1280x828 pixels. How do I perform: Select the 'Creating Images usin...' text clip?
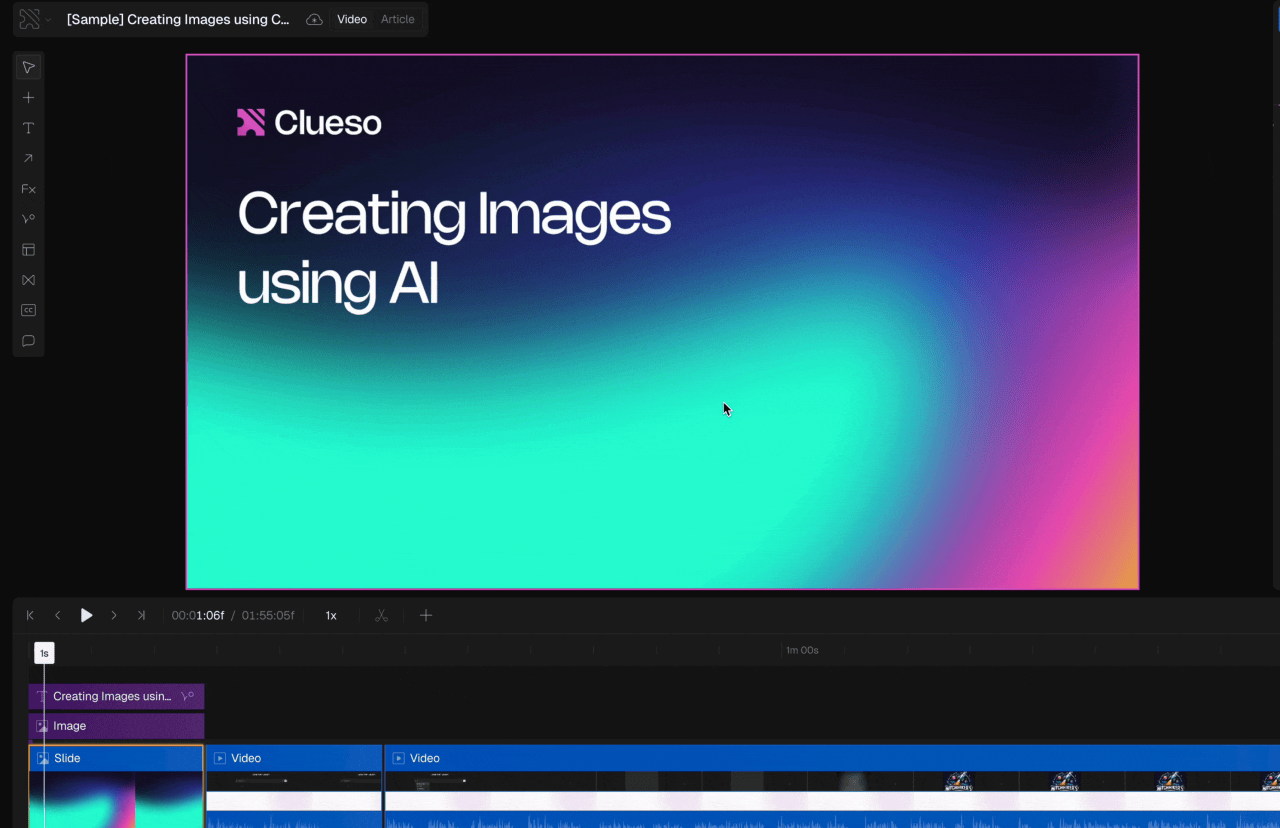pyautogui.click(x=116, y=696)
